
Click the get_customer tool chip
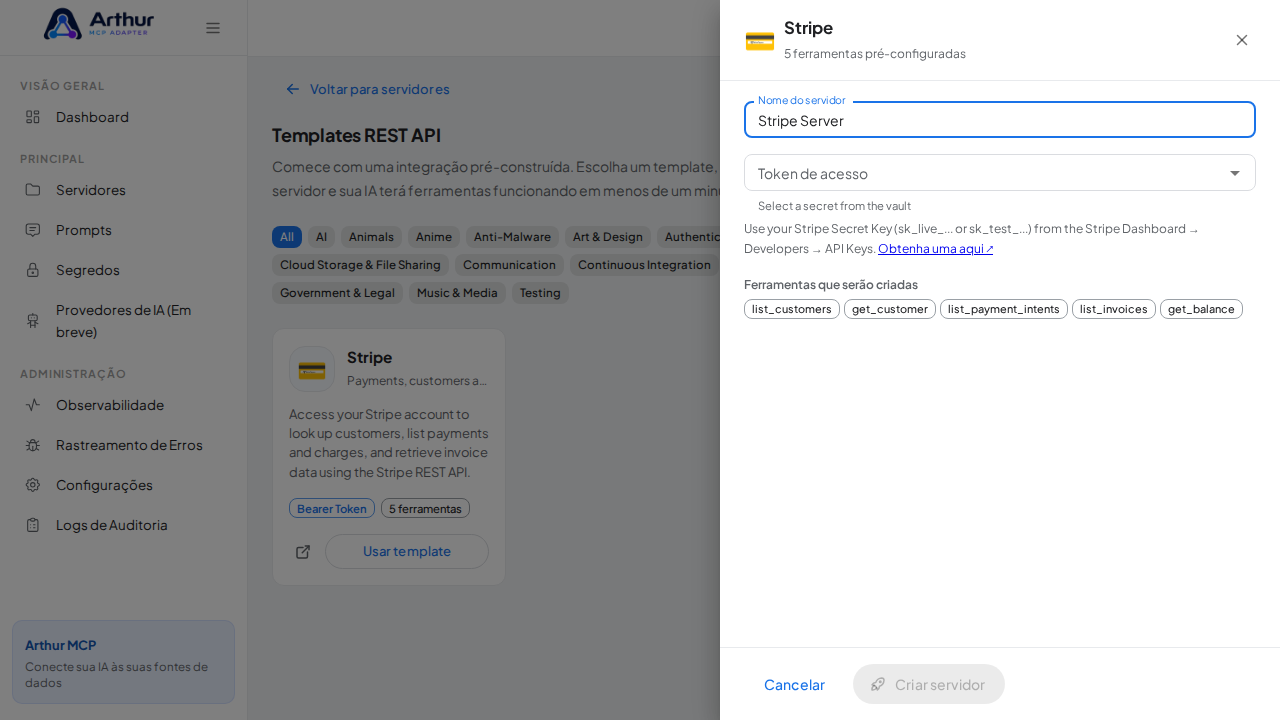coord(890,309)
